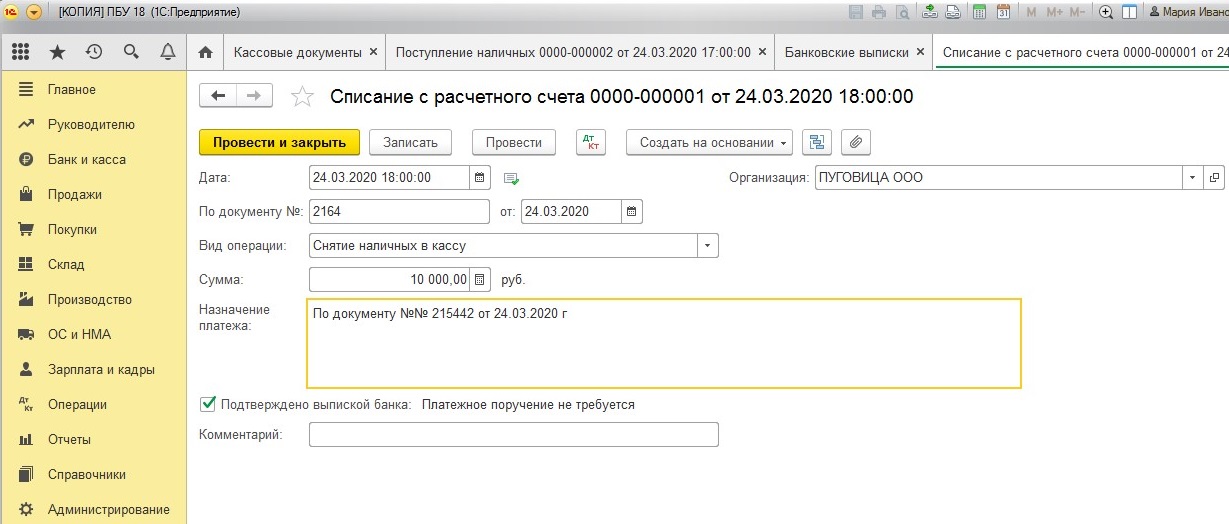Image resolution: width=1229 pixels, height=524 pixels.
Task: Uncheck Подтверждено выпиской банка checkbox
Action: (x=208, y=404)
